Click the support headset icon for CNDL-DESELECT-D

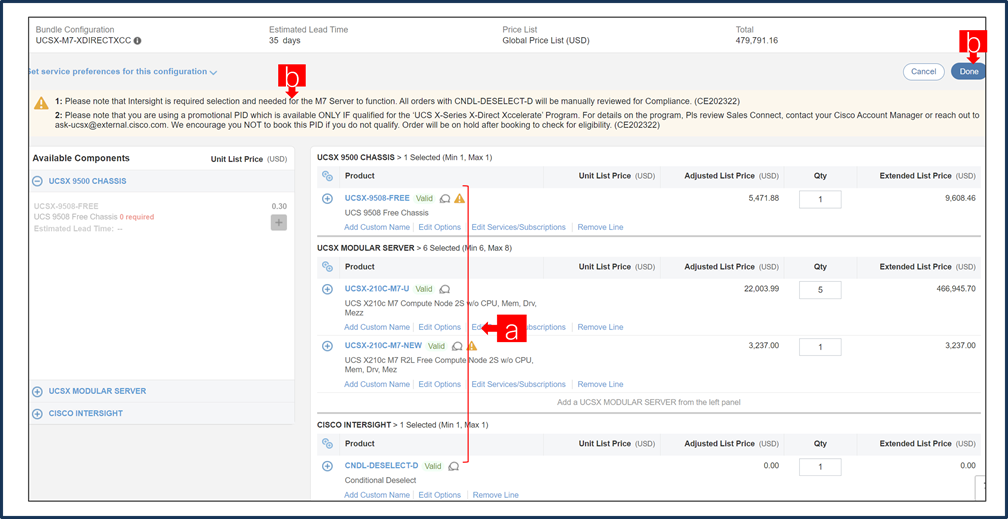(454, 466)
